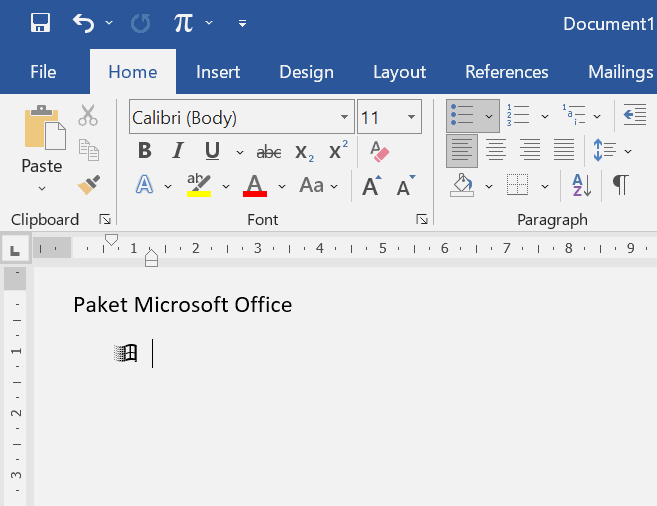Switch to the Layout tab
The image size is (657, 506).
point(399,72)
